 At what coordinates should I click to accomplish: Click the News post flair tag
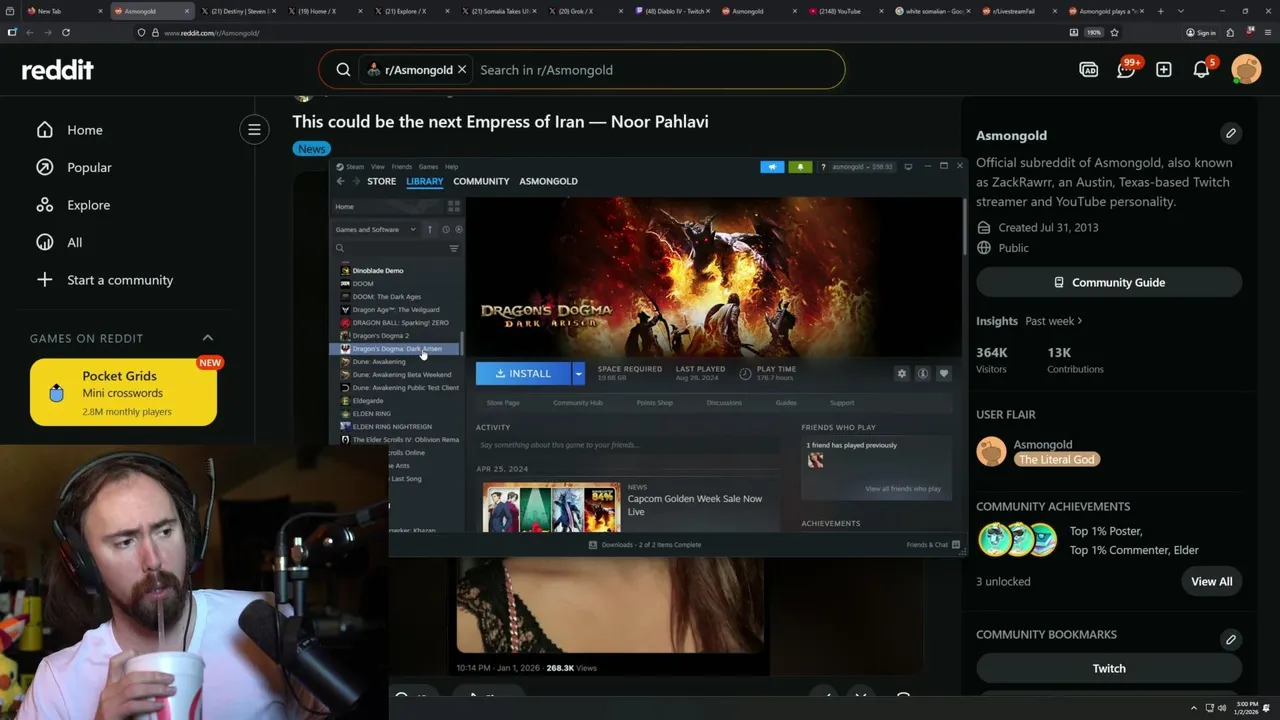[x=311, y=149]
